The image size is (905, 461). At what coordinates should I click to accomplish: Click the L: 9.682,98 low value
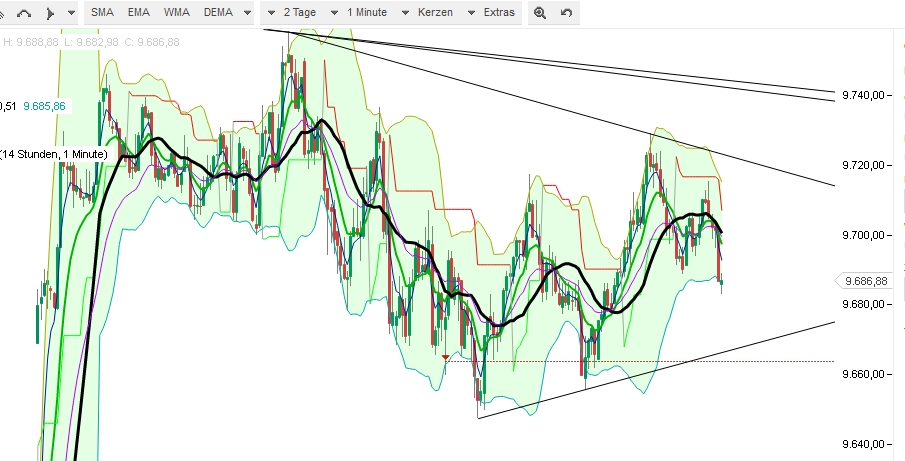tap(91, 42)
